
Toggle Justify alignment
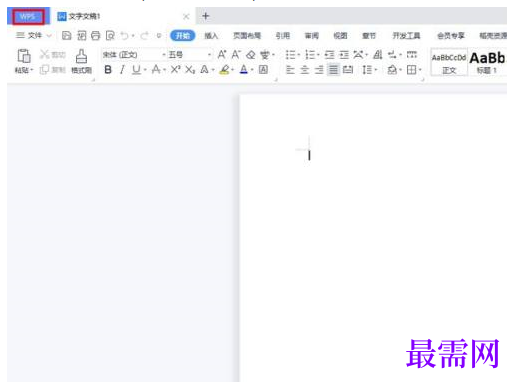pos(333,69)
